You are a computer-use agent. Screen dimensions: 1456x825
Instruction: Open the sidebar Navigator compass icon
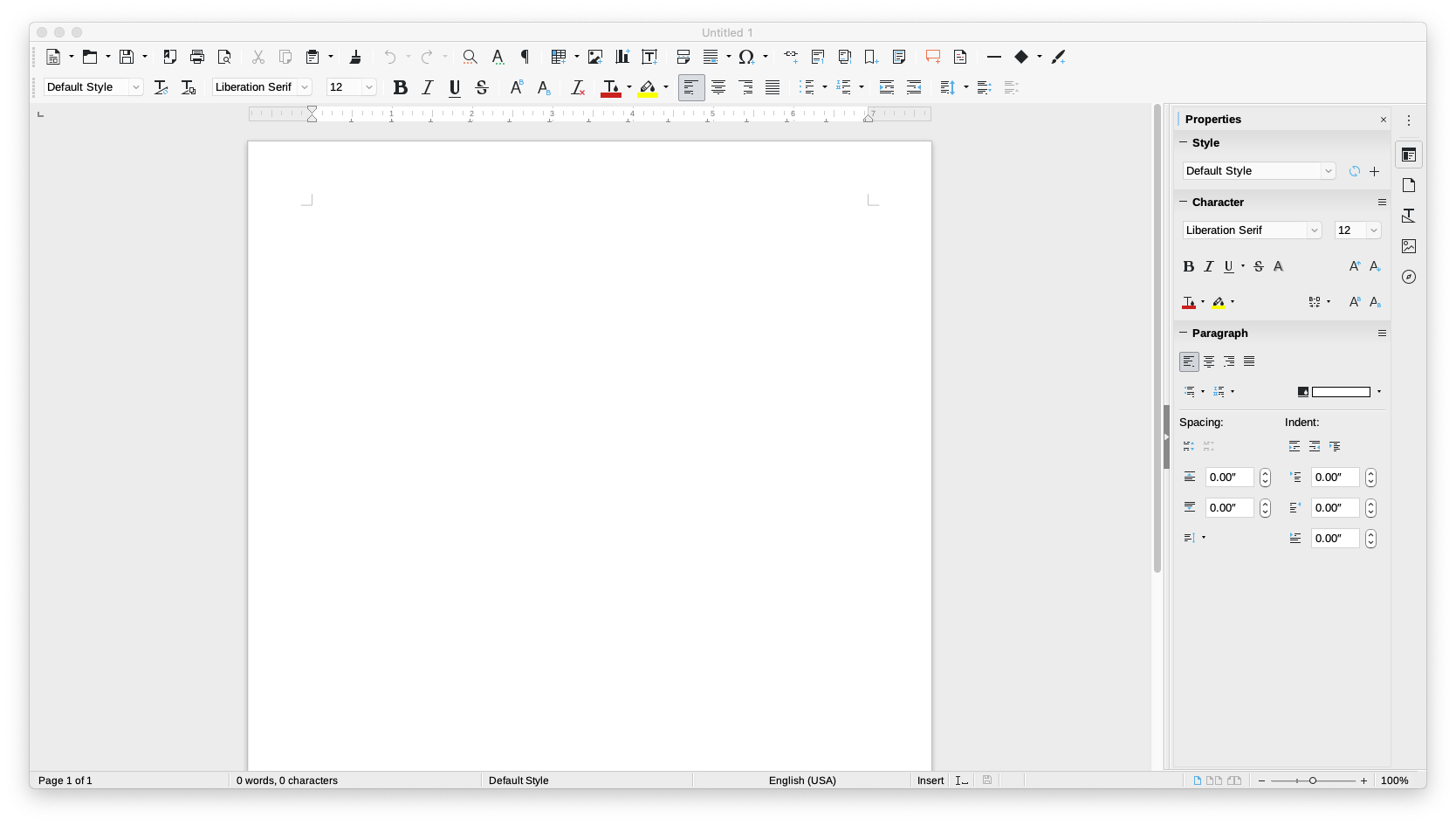1409,277
